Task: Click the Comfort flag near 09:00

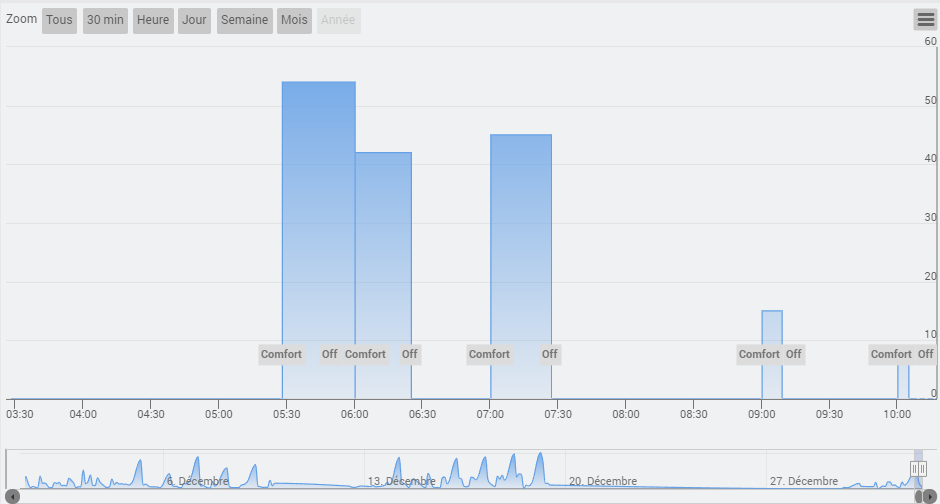Action: [x=759, y=354]
